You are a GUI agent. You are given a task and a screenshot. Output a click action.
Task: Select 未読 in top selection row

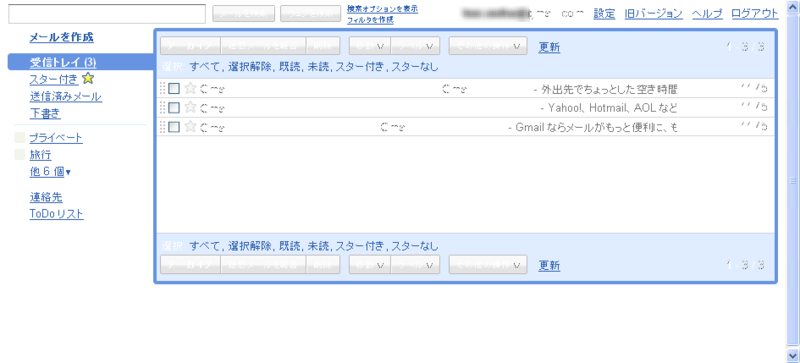pyautogui.click(x=318, y=67)
